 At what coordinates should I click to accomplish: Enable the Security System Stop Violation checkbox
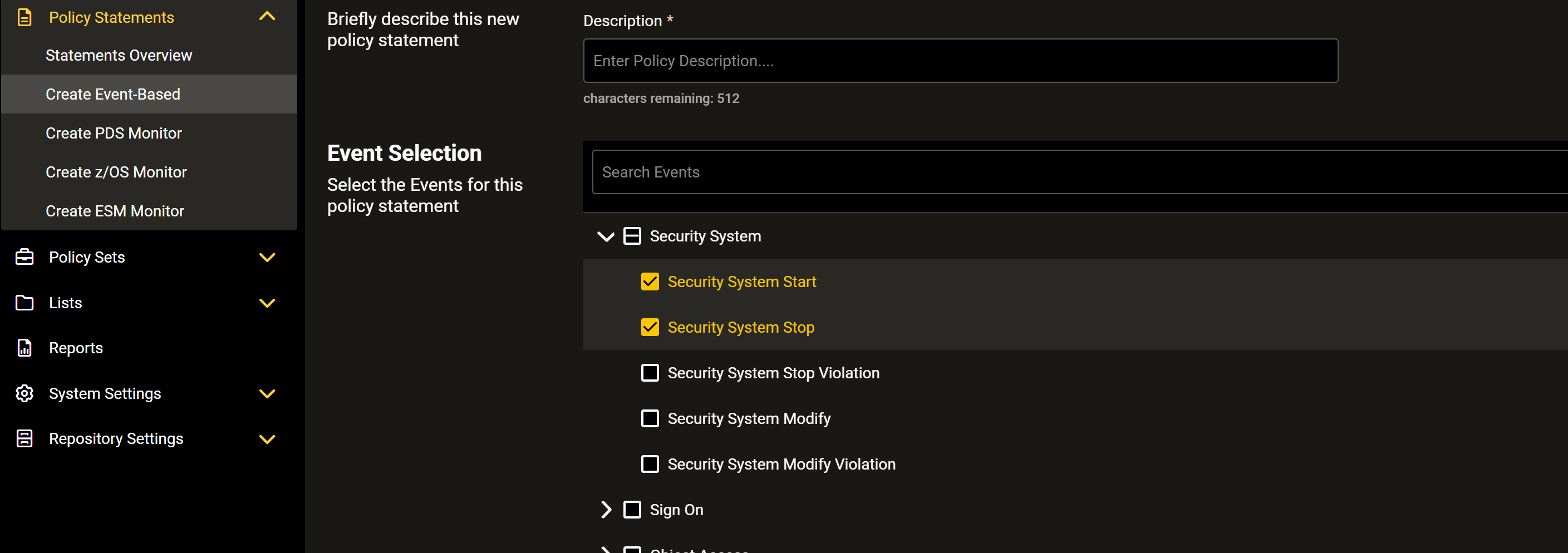[650, 372]
